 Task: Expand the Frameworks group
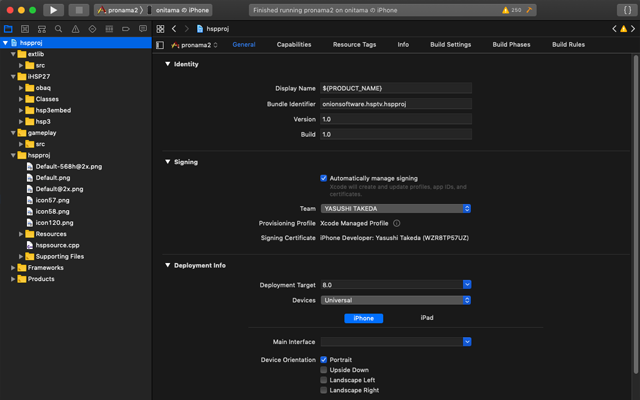click(13, 268)
